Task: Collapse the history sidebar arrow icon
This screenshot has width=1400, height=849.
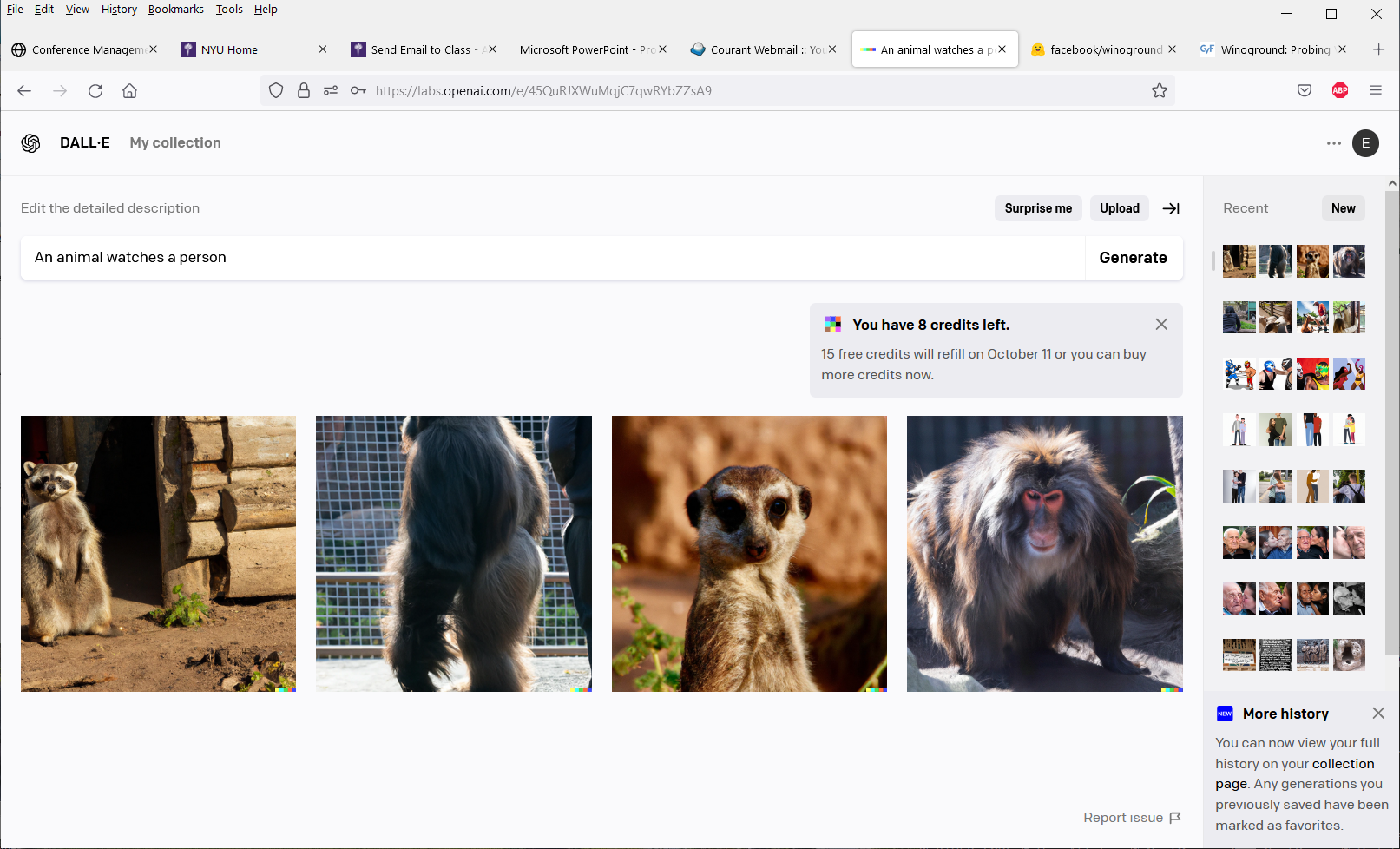Action: (x=1171, y=208)
